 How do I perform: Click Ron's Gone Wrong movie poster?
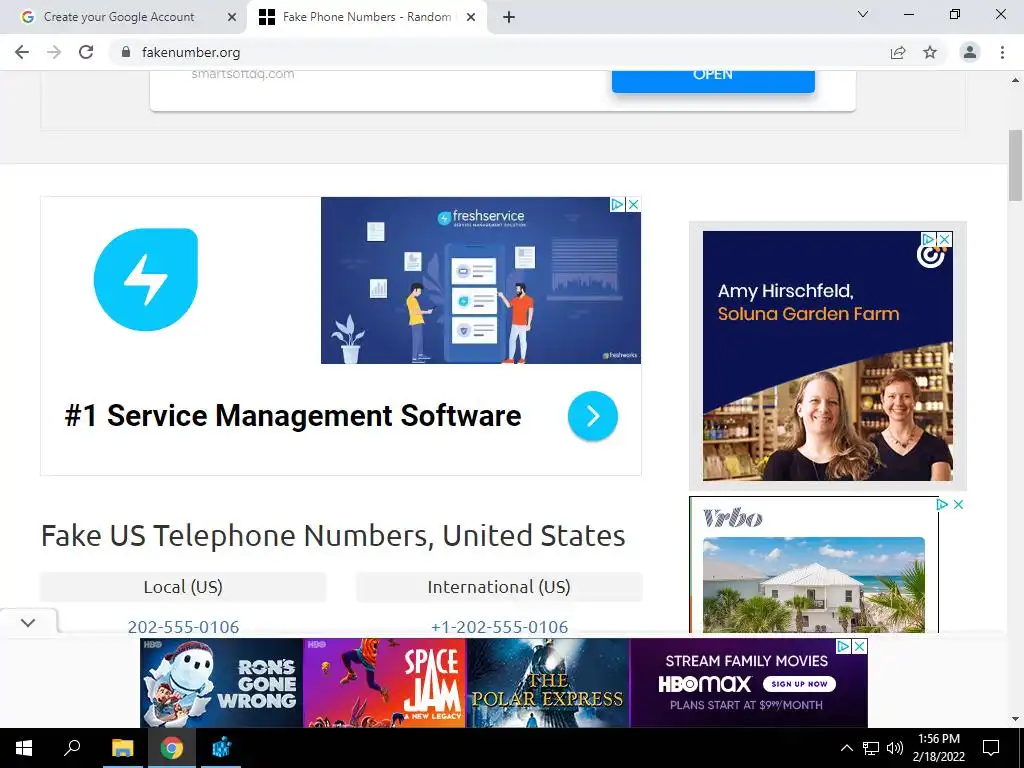221,683
